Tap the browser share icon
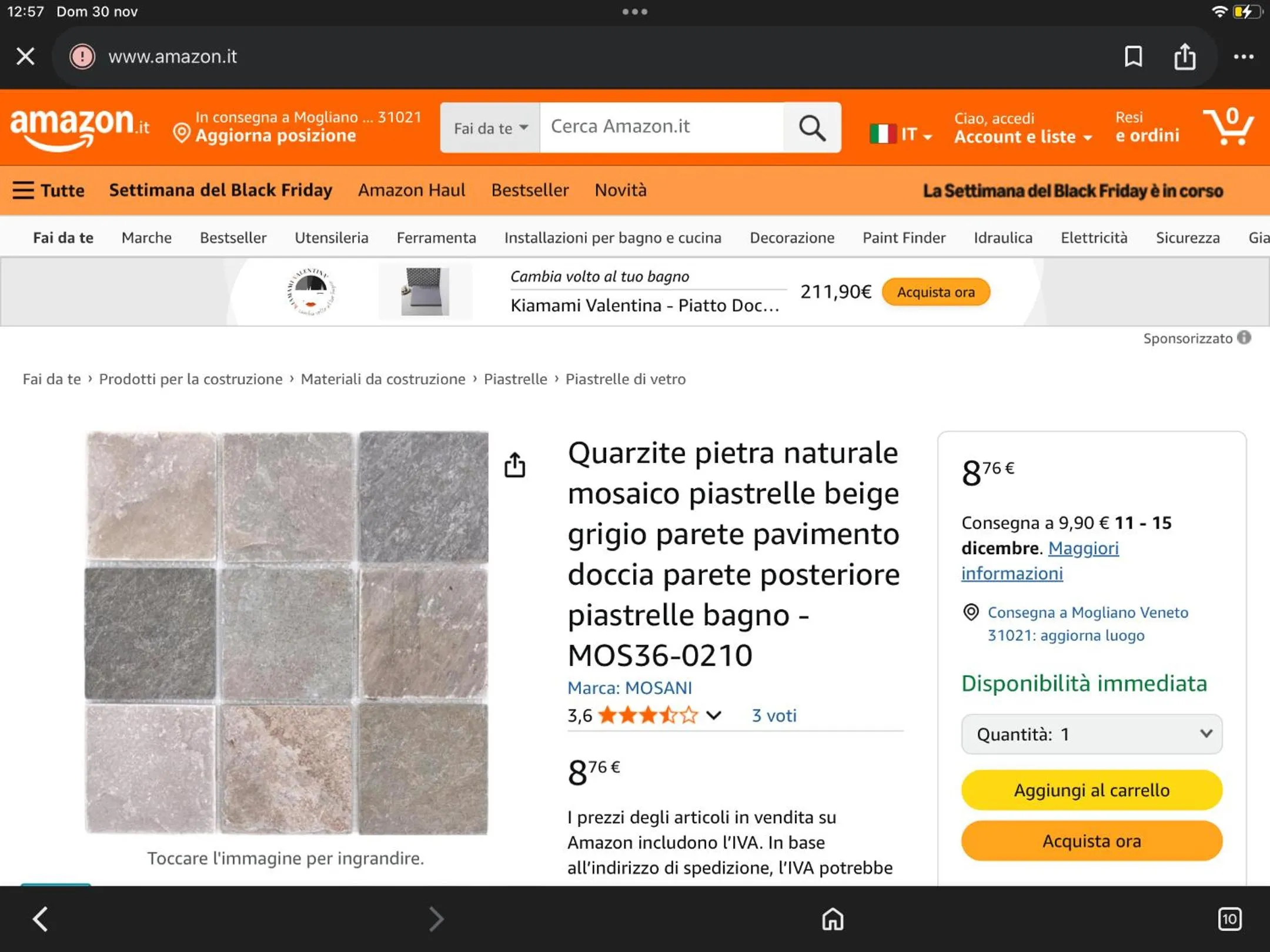Image resolution: width=1270 pixels, height=952 pixels. pos(1184,56)
